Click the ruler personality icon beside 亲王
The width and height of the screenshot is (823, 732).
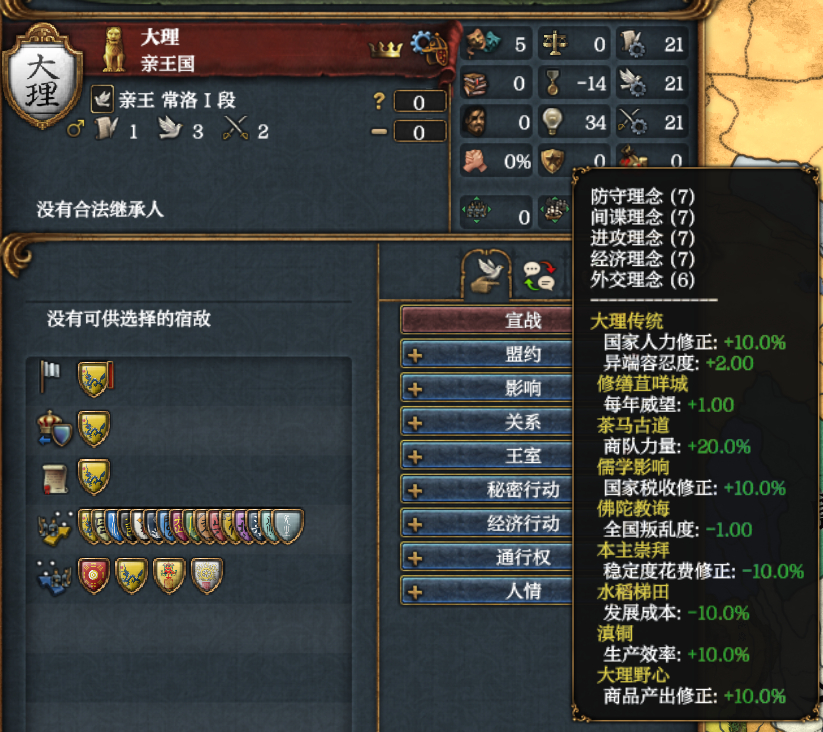point(102,99)
